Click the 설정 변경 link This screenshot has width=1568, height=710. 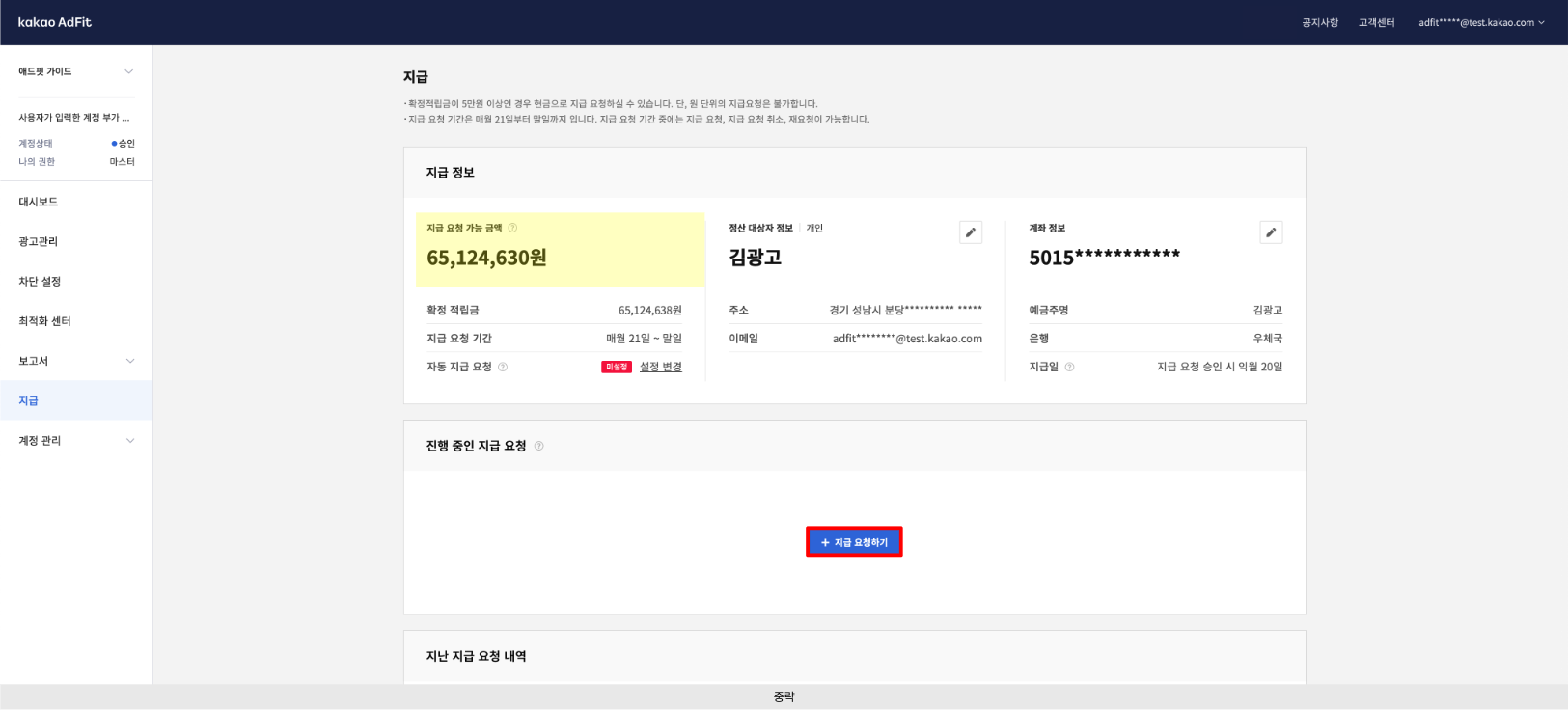click(x=660, y=367)
